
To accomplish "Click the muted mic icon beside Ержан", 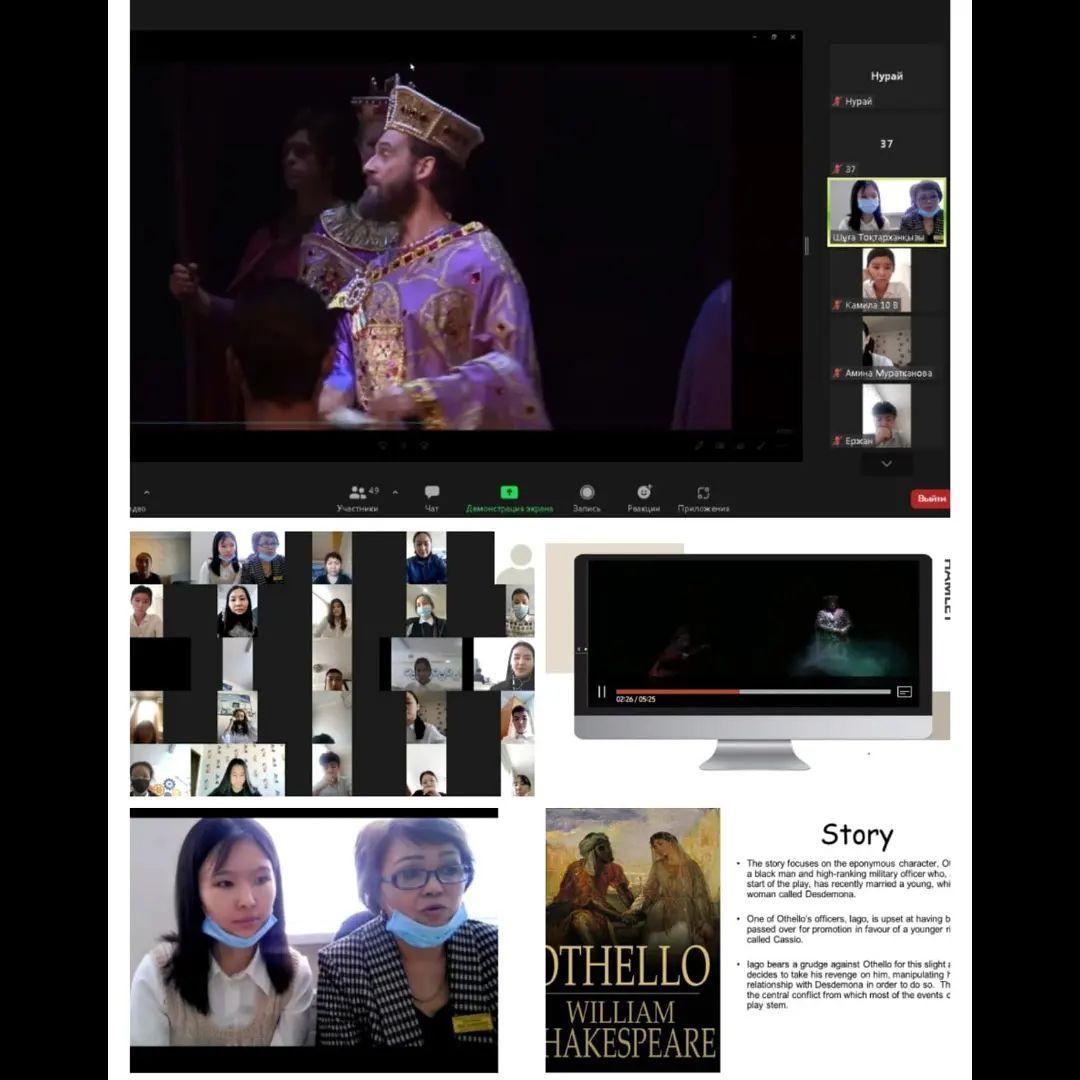I will [x=838, y=440].
